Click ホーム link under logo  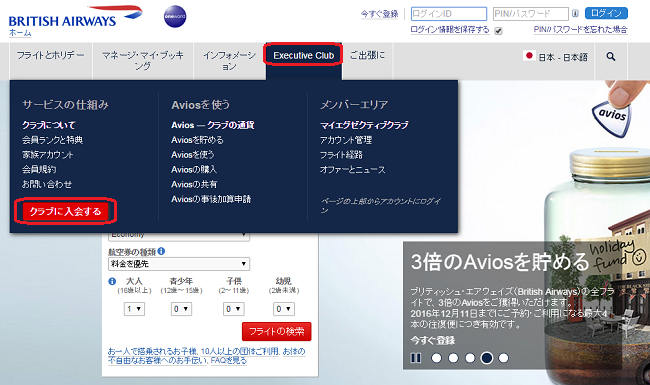pos(20,33)
